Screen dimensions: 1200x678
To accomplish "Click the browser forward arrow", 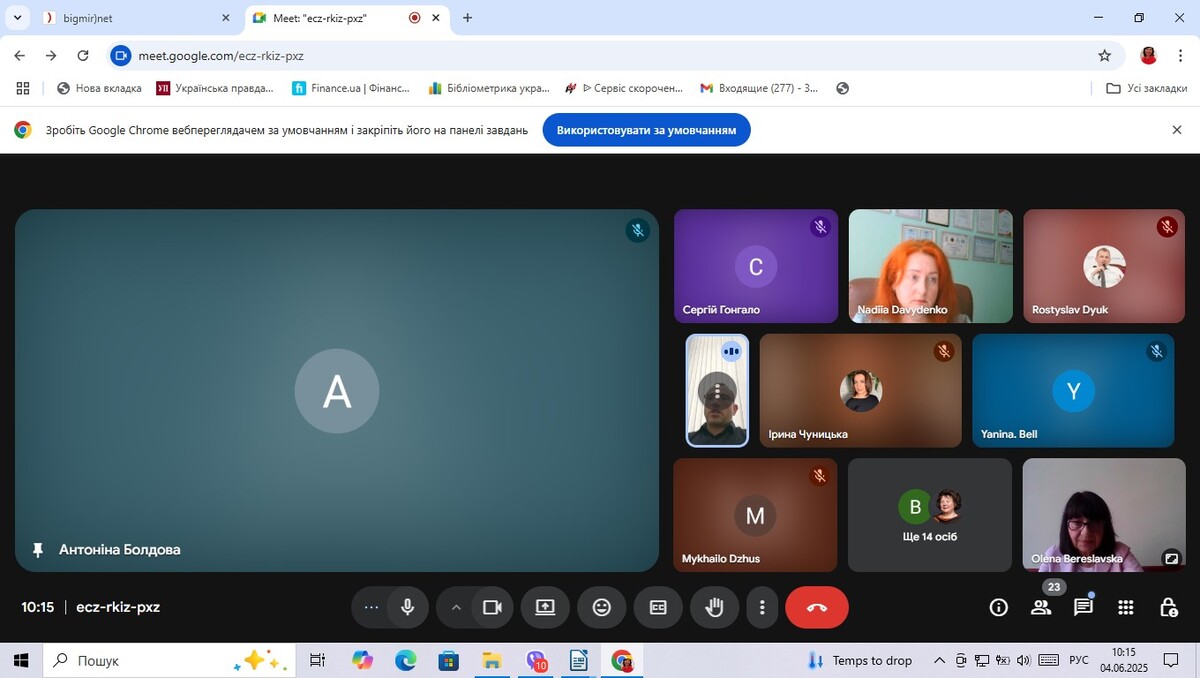I will click(51, 56).
